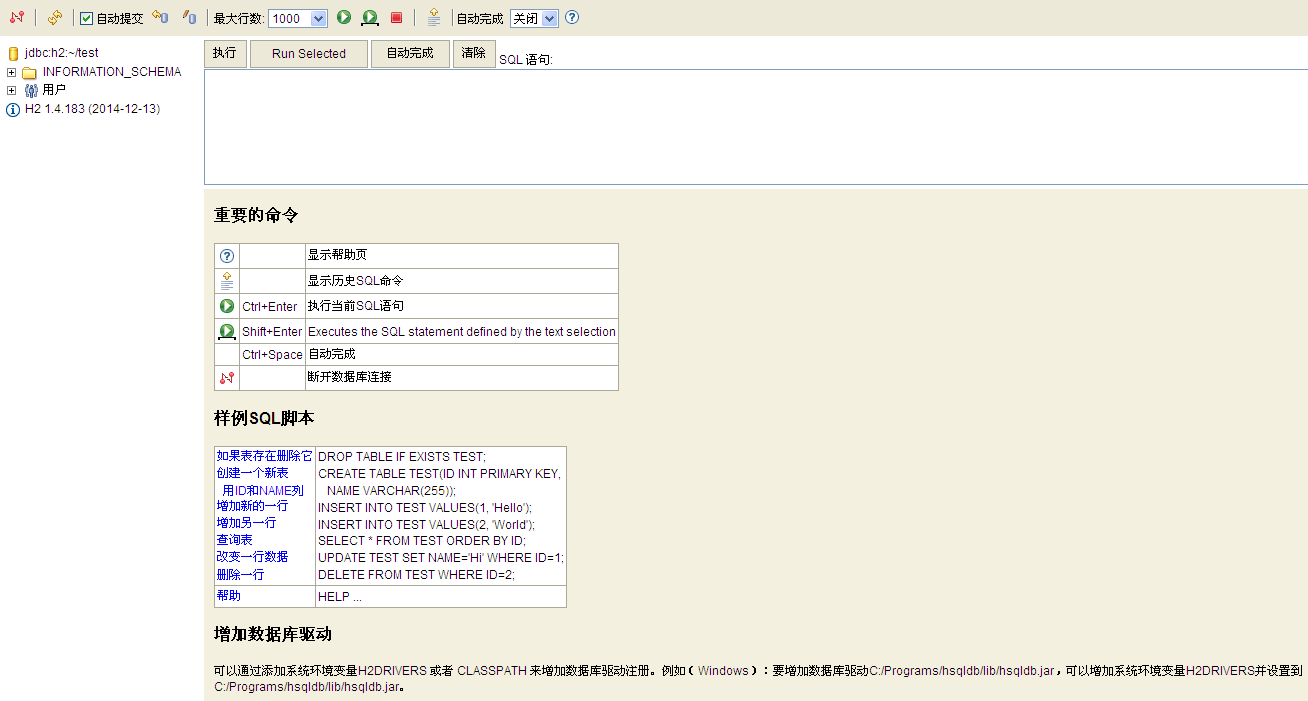Click the blue help icon in the toolbar

pyautogui.click(x=572, y=18)
